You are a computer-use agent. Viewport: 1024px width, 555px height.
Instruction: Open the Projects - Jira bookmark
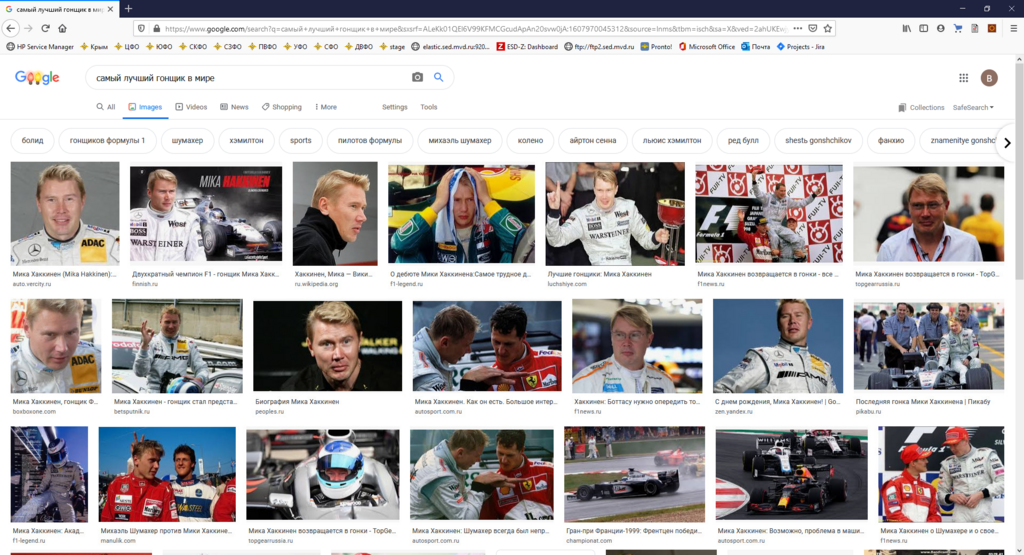(800, 47)
